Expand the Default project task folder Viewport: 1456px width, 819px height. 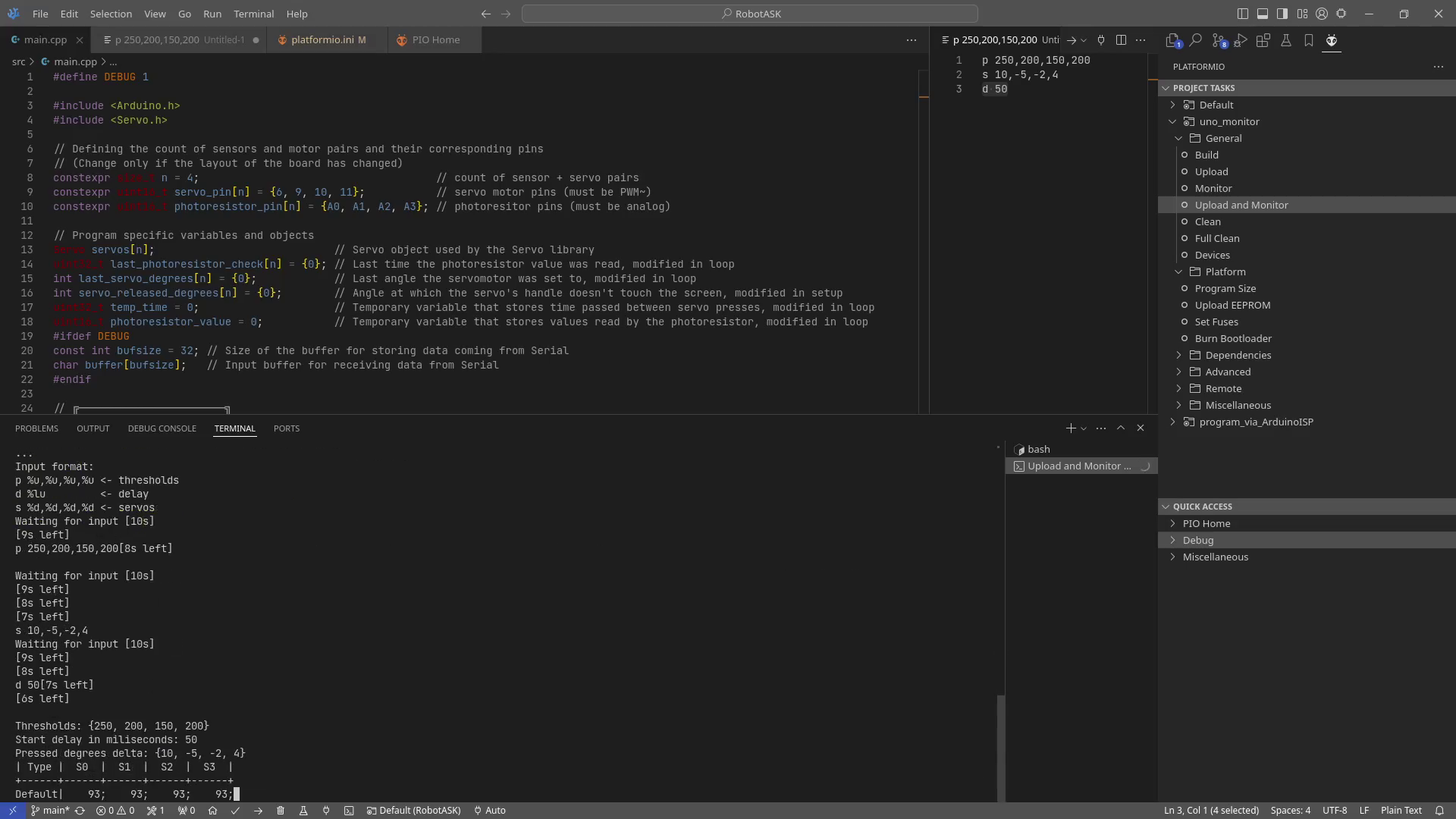[1173, 105]
